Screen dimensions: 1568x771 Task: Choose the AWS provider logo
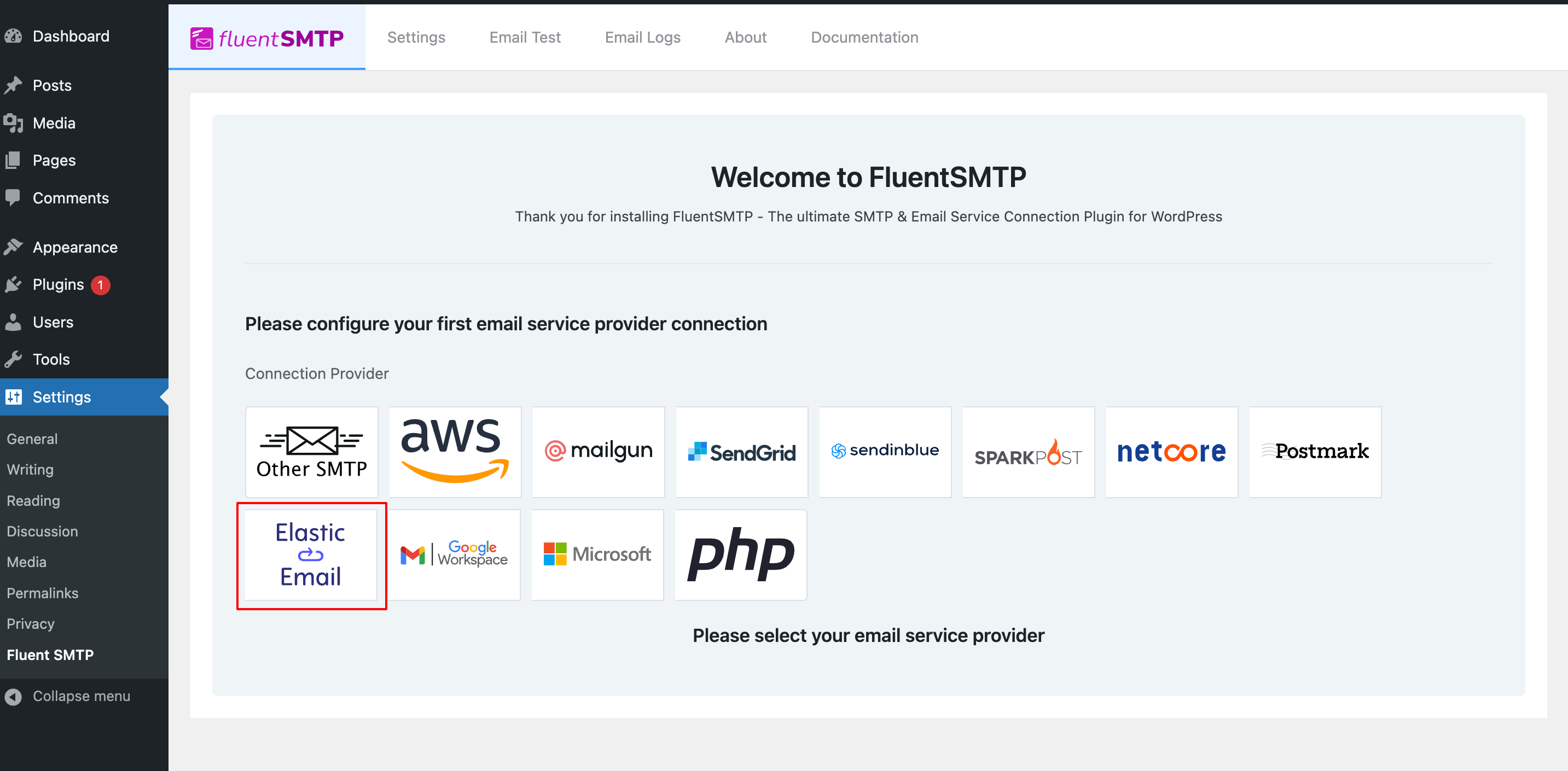click(x=455, y=452)
